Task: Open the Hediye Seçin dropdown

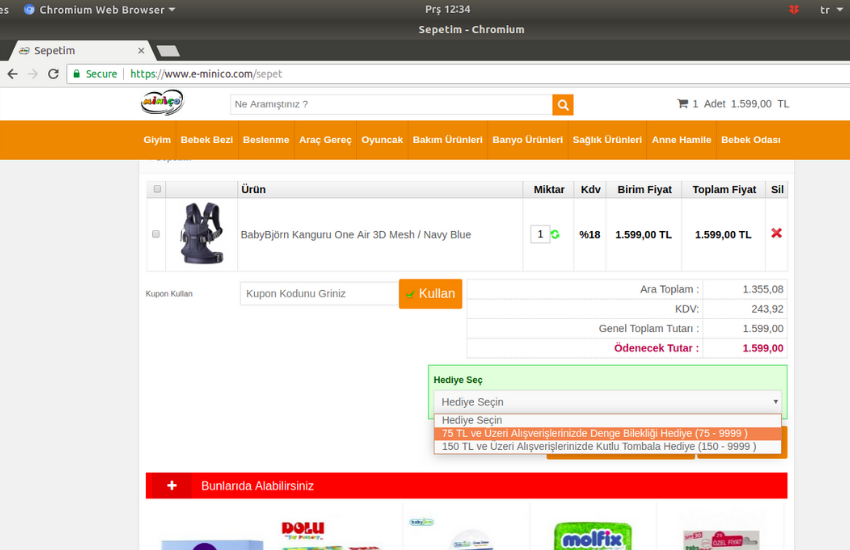Action: click(609, 401)
